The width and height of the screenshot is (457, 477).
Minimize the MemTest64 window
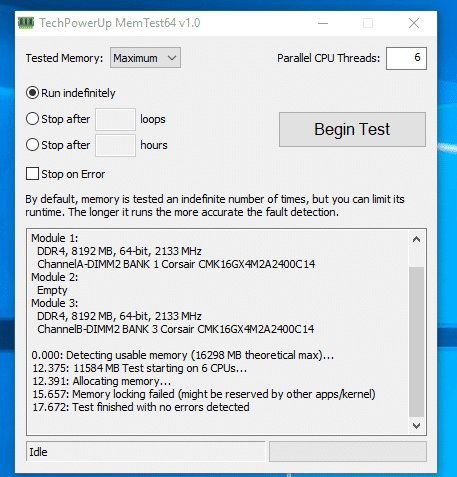(323, 23)
